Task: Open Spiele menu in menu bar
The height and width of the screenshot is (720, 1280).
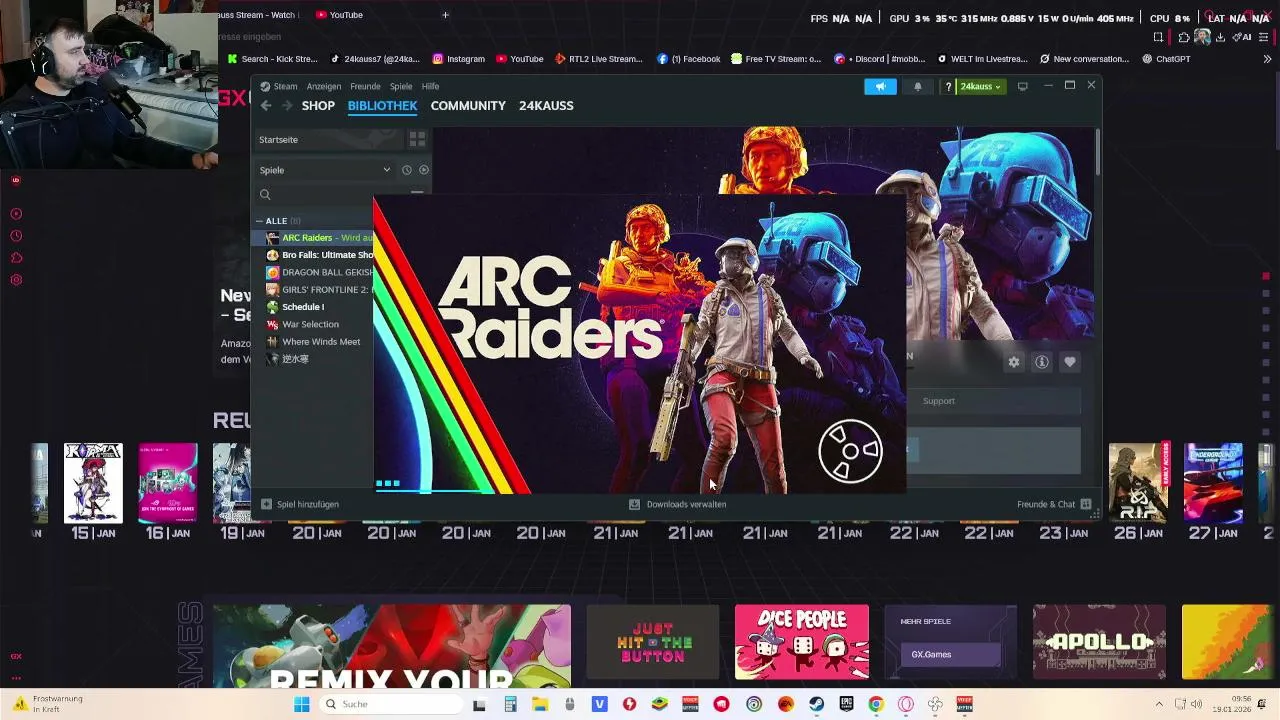Action: tap(401, 86)
